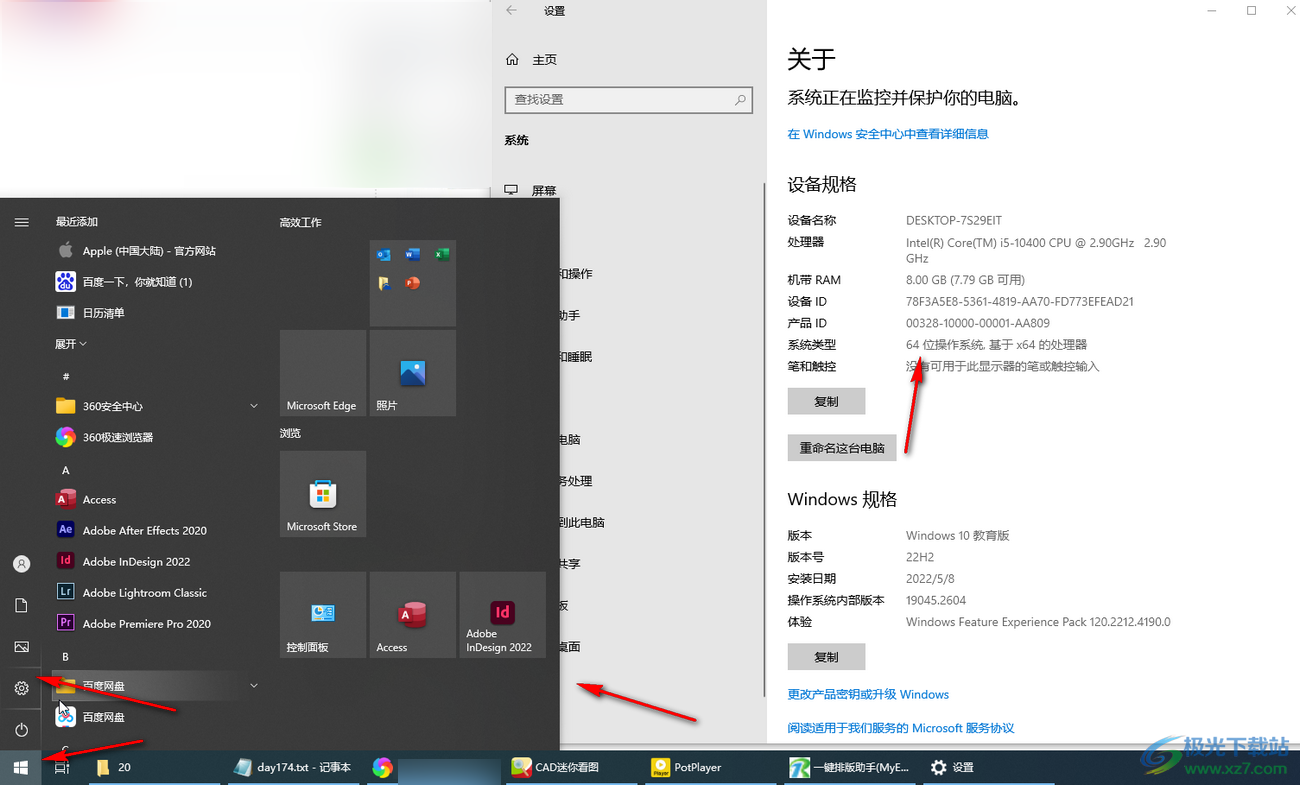This screenshot has width=1300, height=785.
Task: Open the Access tile
Action: (x=412, y=615)
